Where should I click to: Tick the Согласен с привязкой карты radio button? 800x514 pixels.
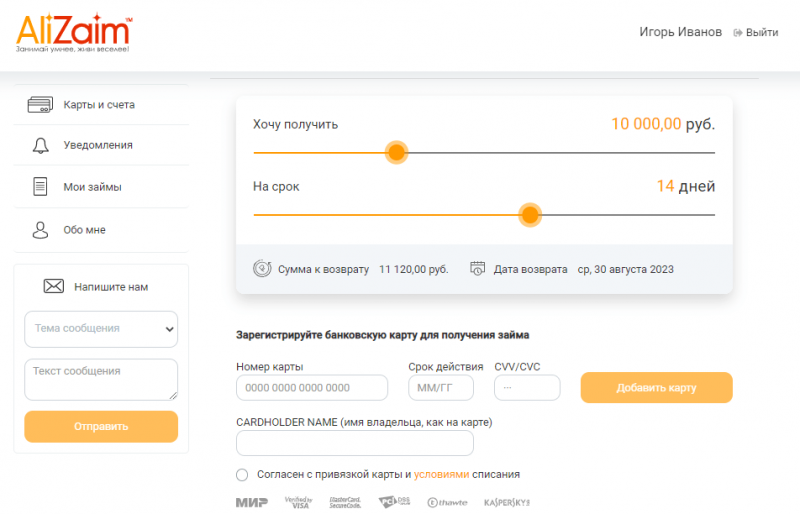(242, 475)
